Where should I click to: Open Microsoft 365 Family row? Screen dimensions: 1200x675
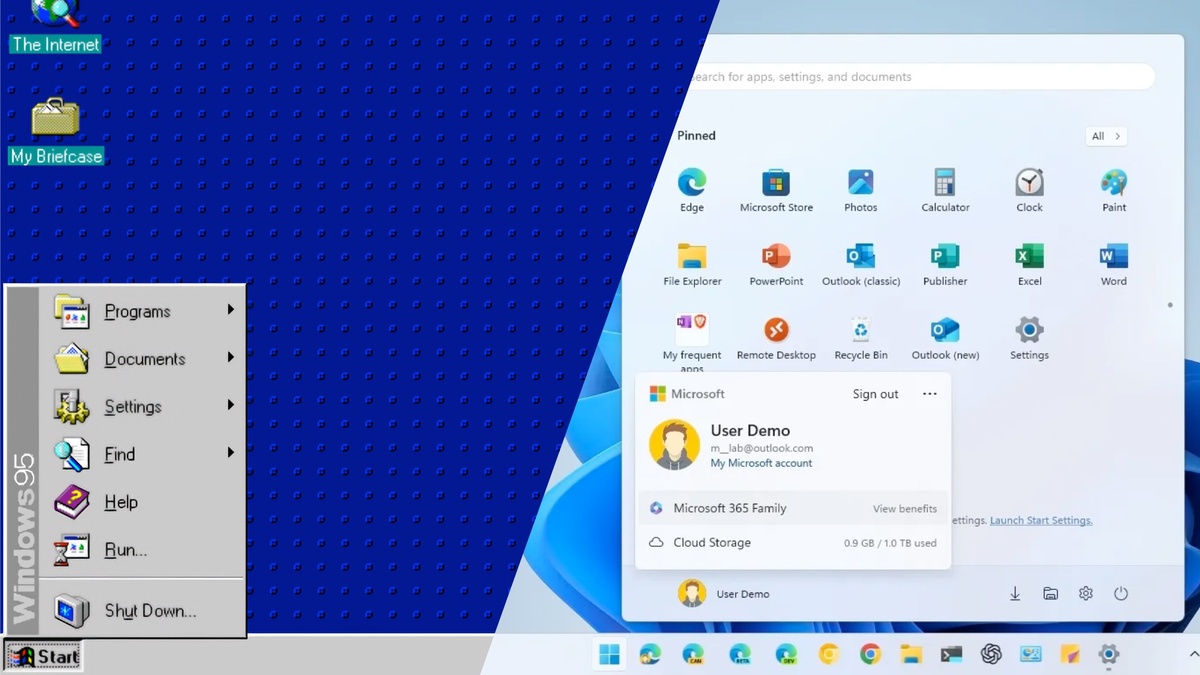pyautogui.click(x=793, y=508)
